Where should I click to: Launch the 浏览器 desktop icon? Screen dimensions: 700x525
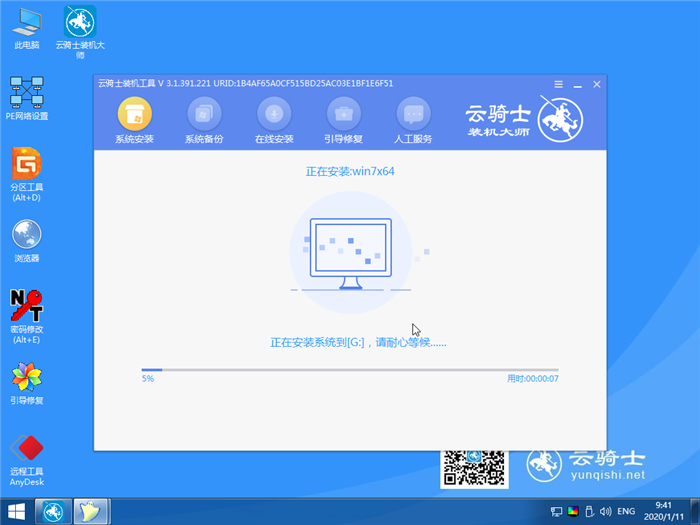pos(27,241)
